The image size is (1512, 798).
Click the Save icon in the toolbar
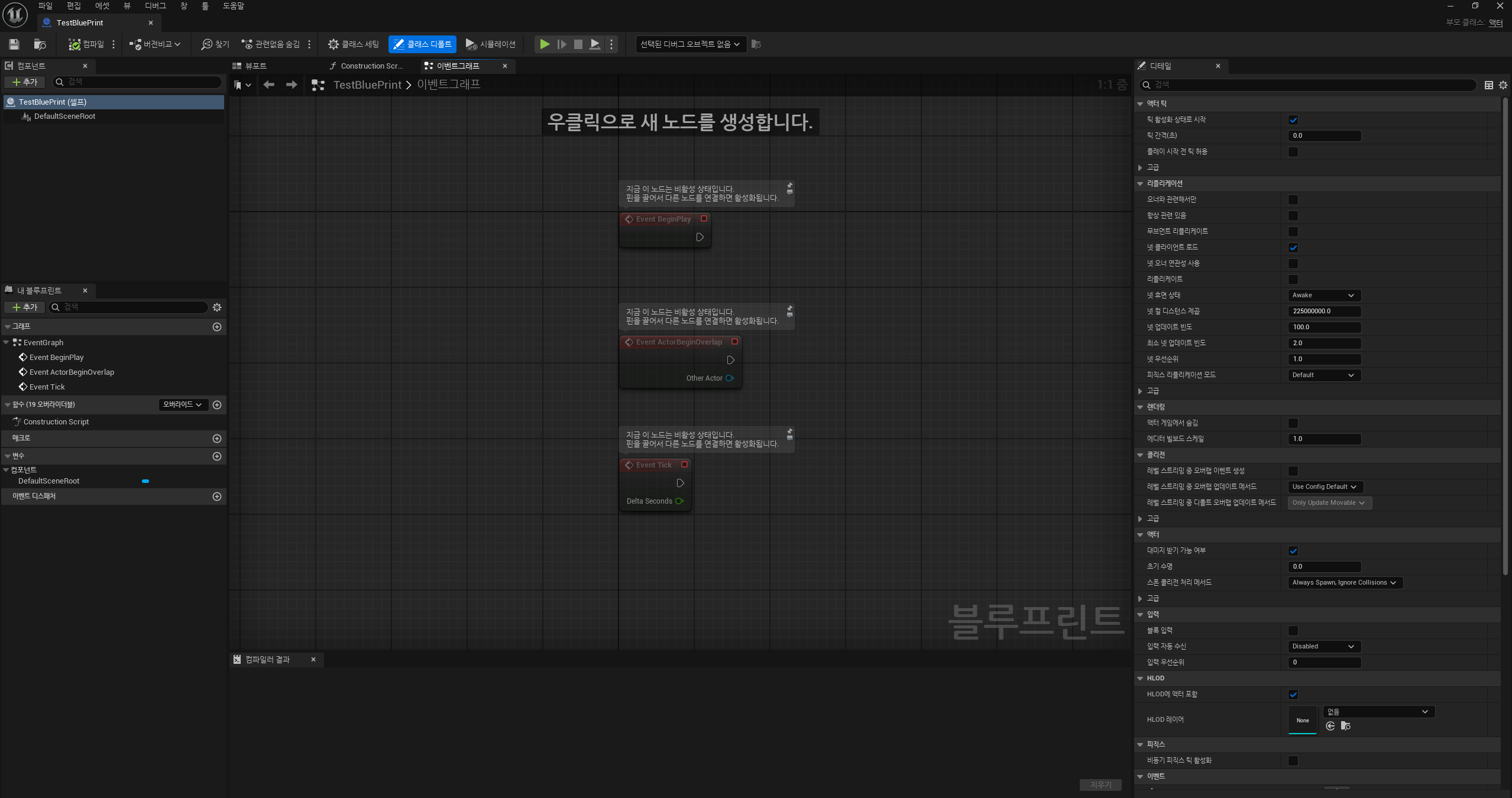14,44
